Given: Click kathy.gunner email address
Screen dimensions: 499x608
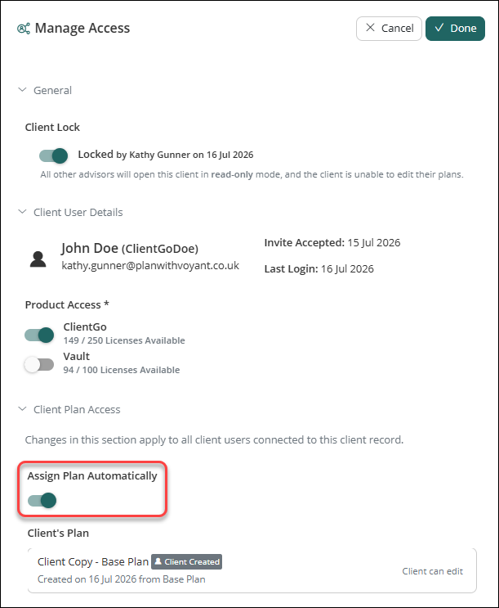Looking at the screenshot, I should coord(150,266).
